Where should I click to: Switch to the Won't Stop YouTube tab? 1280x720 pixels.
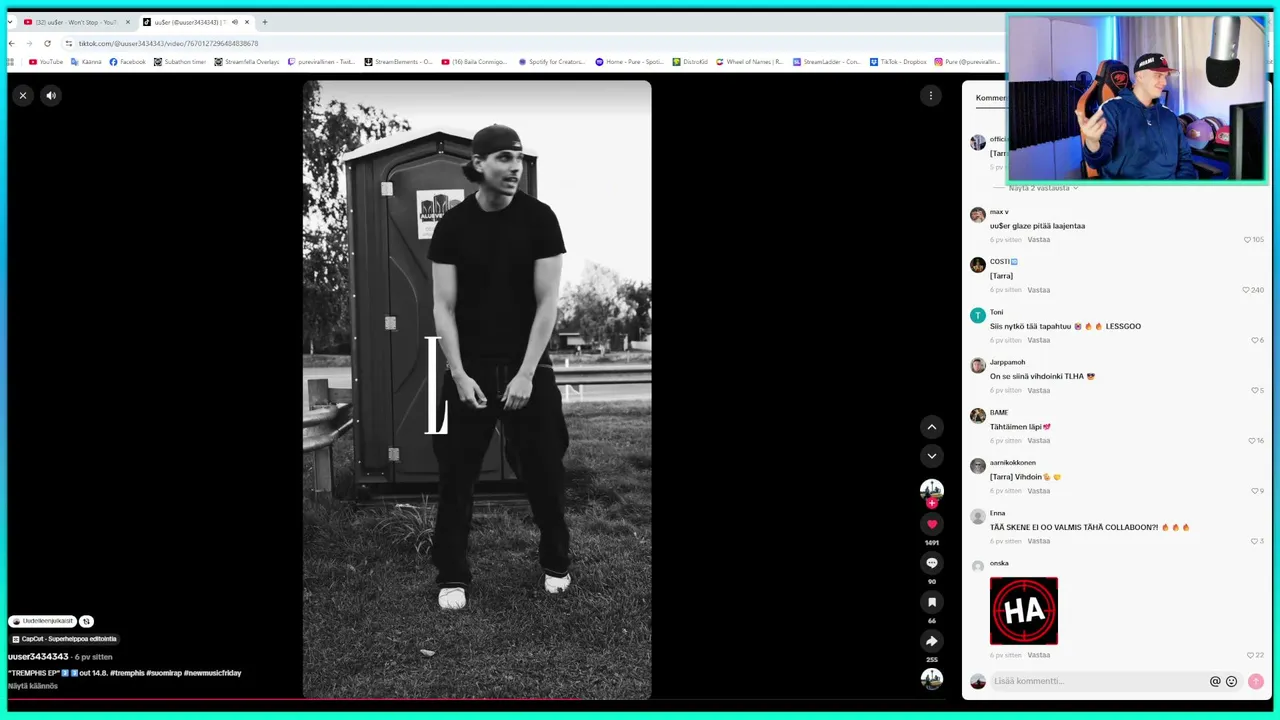77,22
